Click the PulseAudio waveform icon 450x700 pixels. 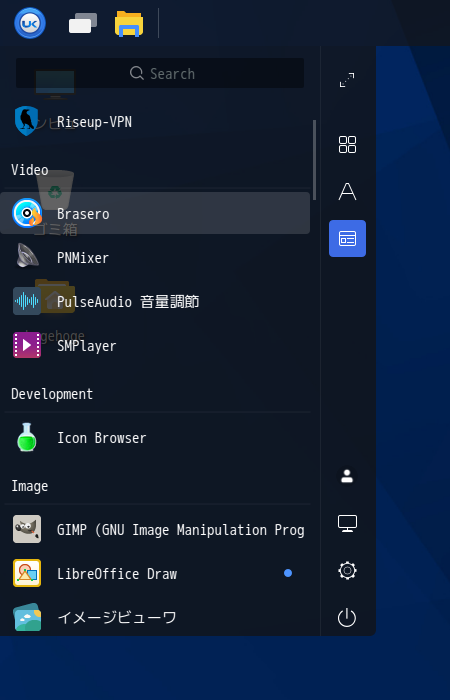pos(27,301)
